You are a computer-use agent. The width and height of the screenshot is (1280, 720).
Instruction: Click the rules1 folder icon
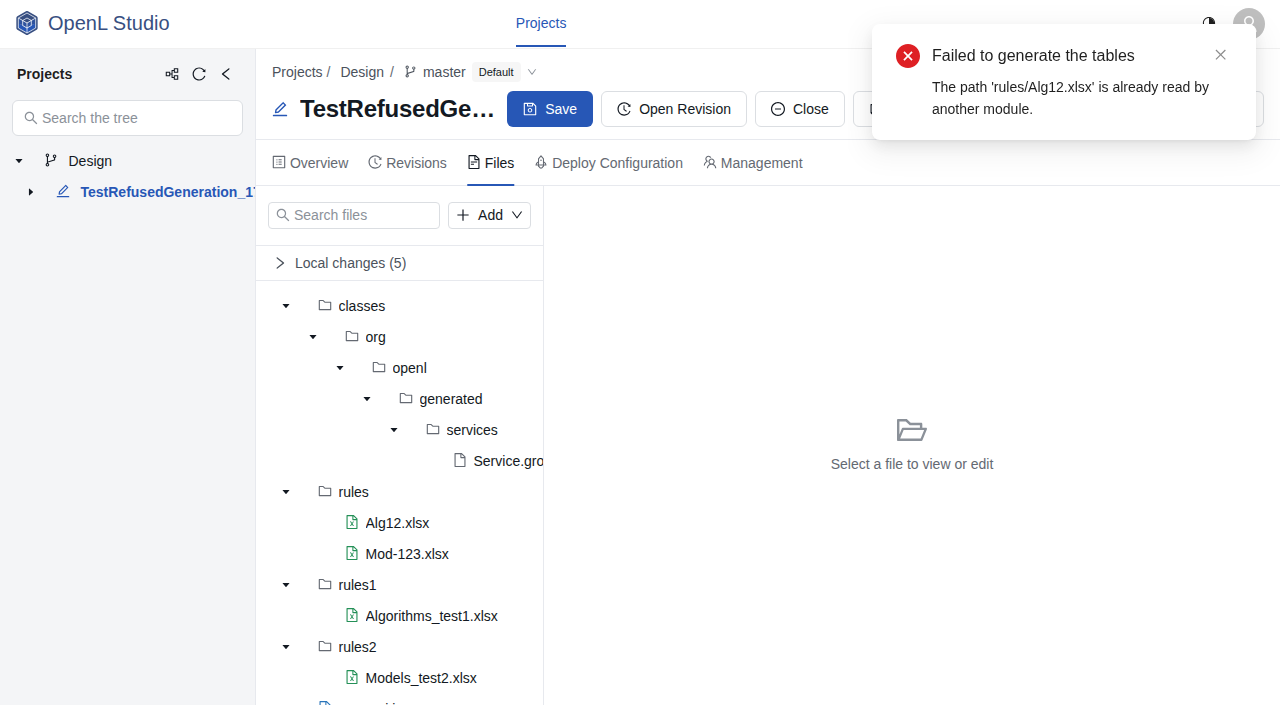[325, 584]
